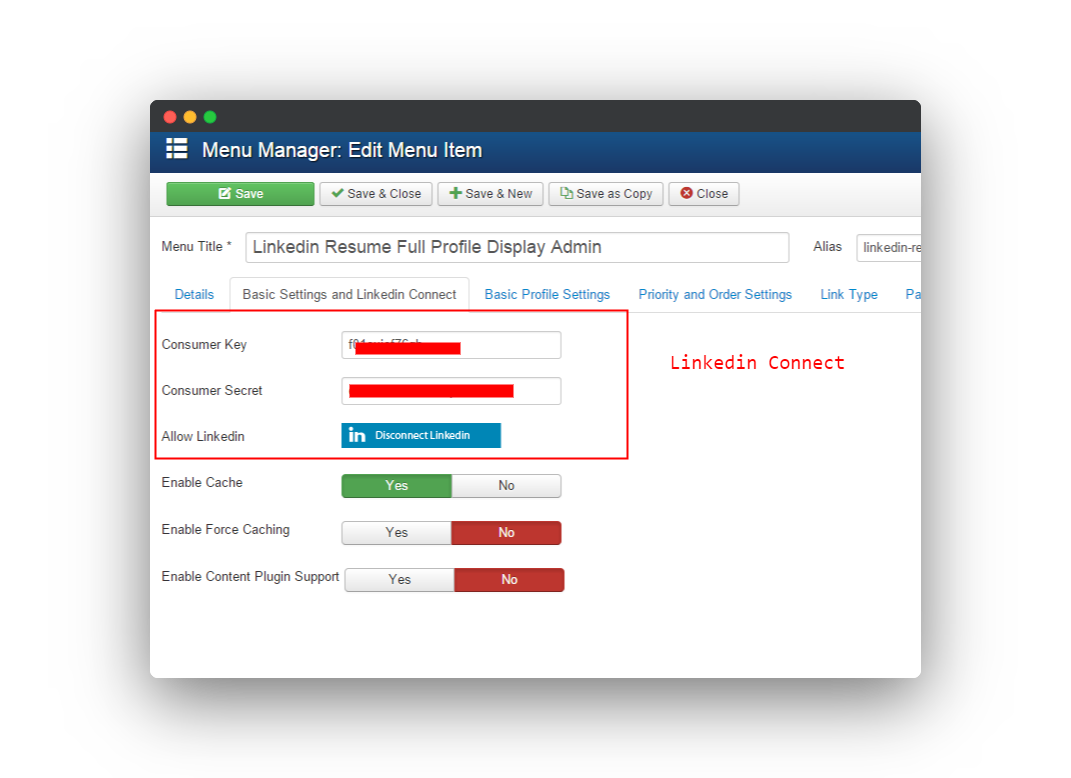Click Save & New button
The height and width of the screenshot is (778, 1071).
click(490, 194)
